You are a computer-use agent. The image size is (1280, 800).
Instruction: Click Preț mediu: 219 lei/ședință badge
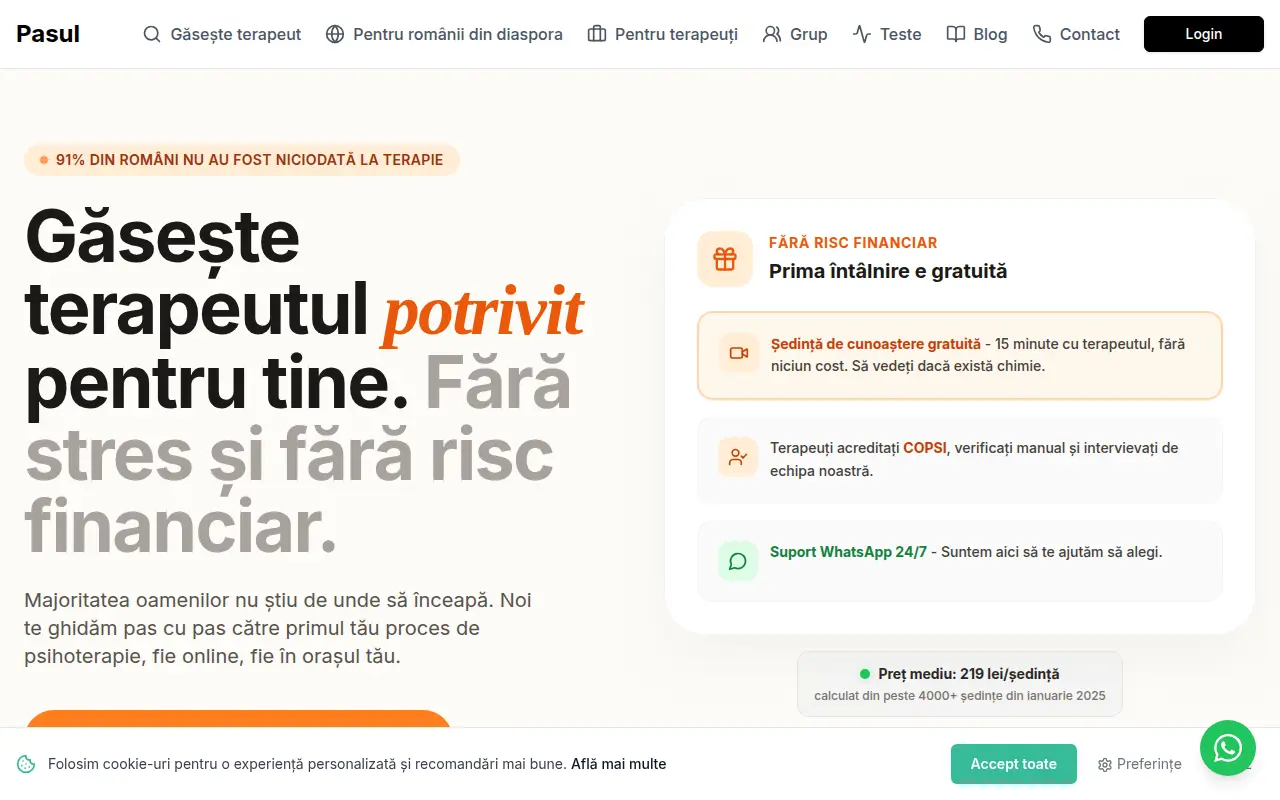click(x=960, y=684)
